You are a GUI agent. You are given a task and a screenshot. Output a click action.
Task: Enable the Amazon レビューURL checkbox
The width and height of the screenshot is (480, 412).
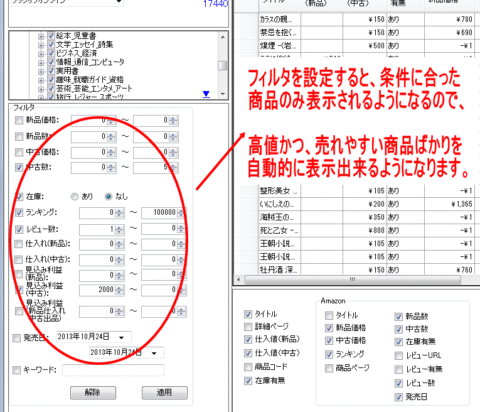click(x=398, y=356)
